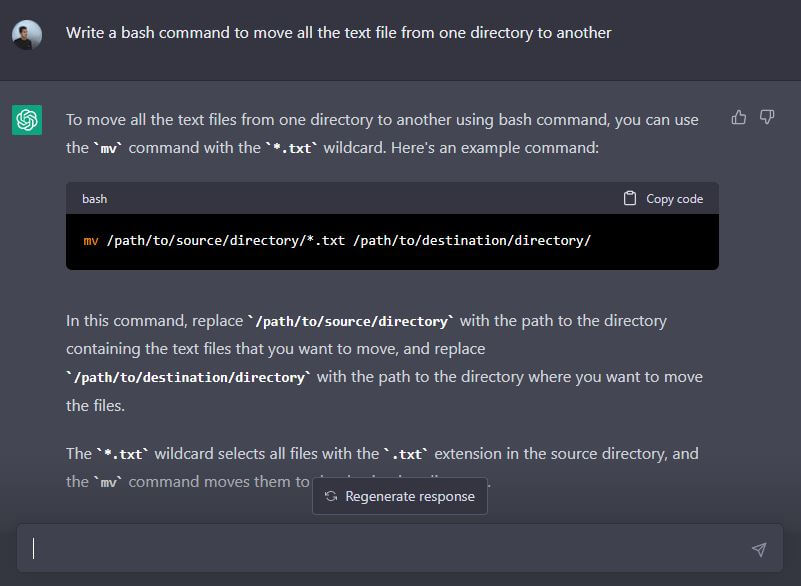Click the orange mv keyword in code block
This screenshot has height=586, width=801.
tap(90, 241)
